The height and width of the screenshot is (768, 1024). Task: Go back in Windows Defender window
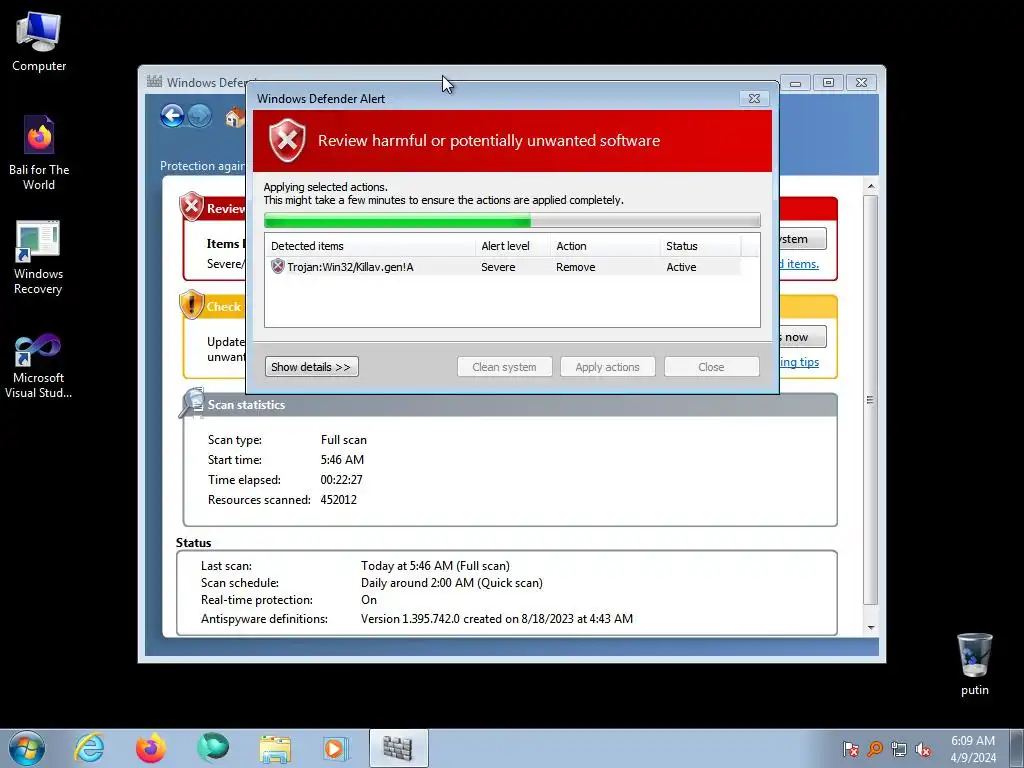tap(172, 116)
